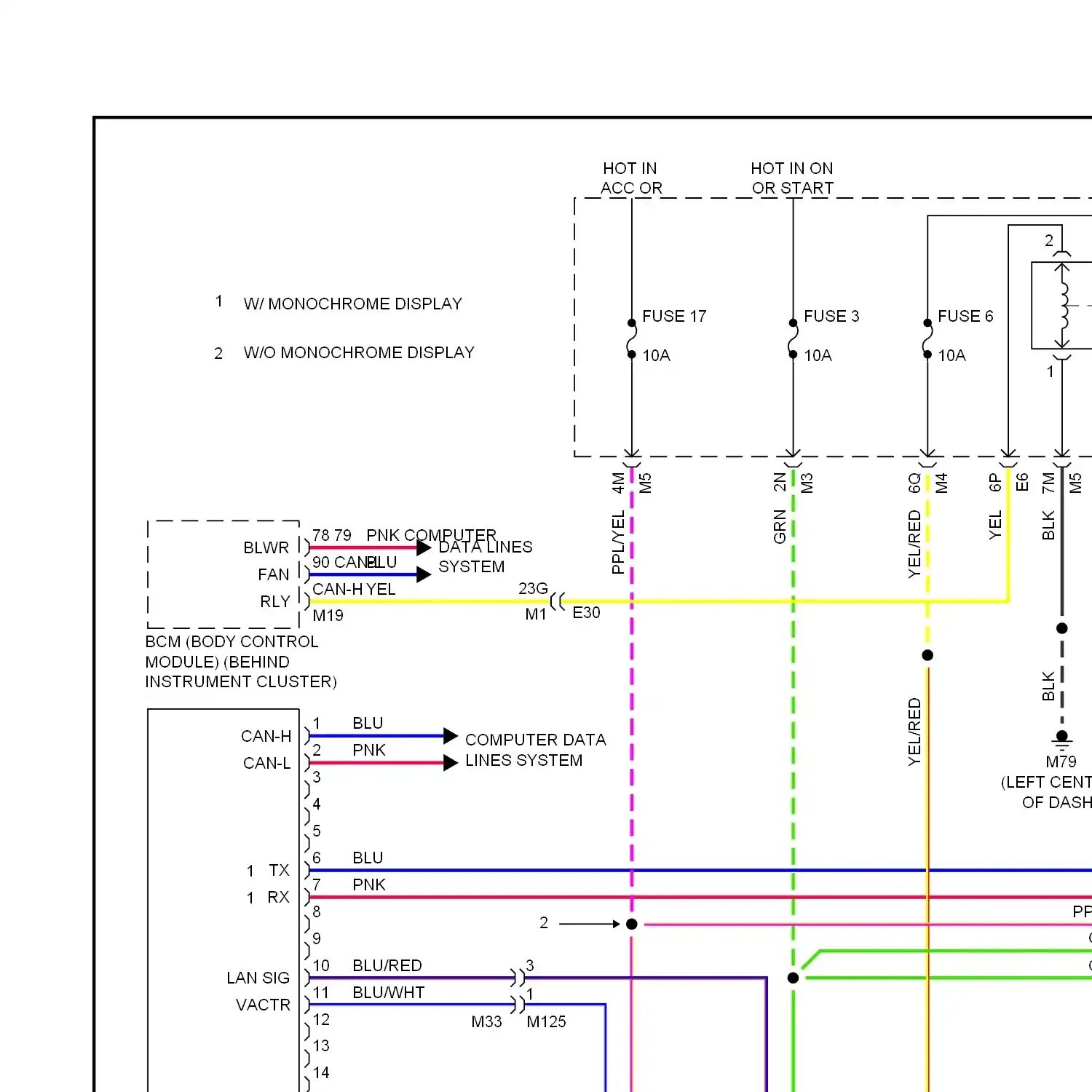This screenshot has height=1092, width=1092.
Task: Select the 'W/O MONOCHROME DISPLAY' legend text
Action: tap(359, 352)
